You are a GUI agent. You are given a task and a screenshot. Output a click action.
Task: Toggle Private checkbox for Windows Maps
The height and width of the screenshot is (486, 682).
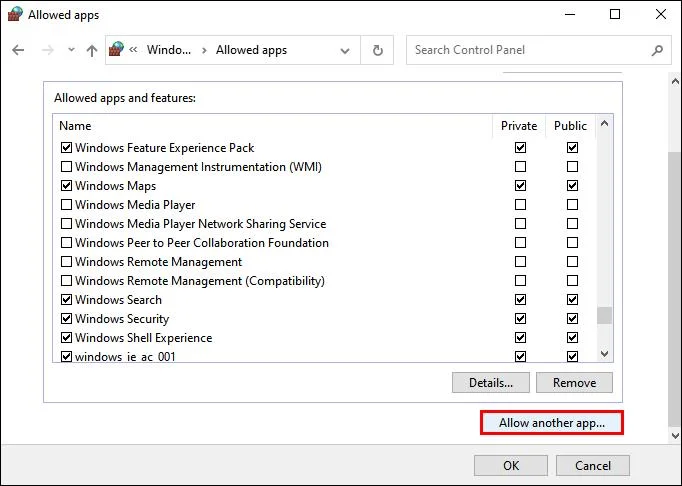tap(520, 186)
